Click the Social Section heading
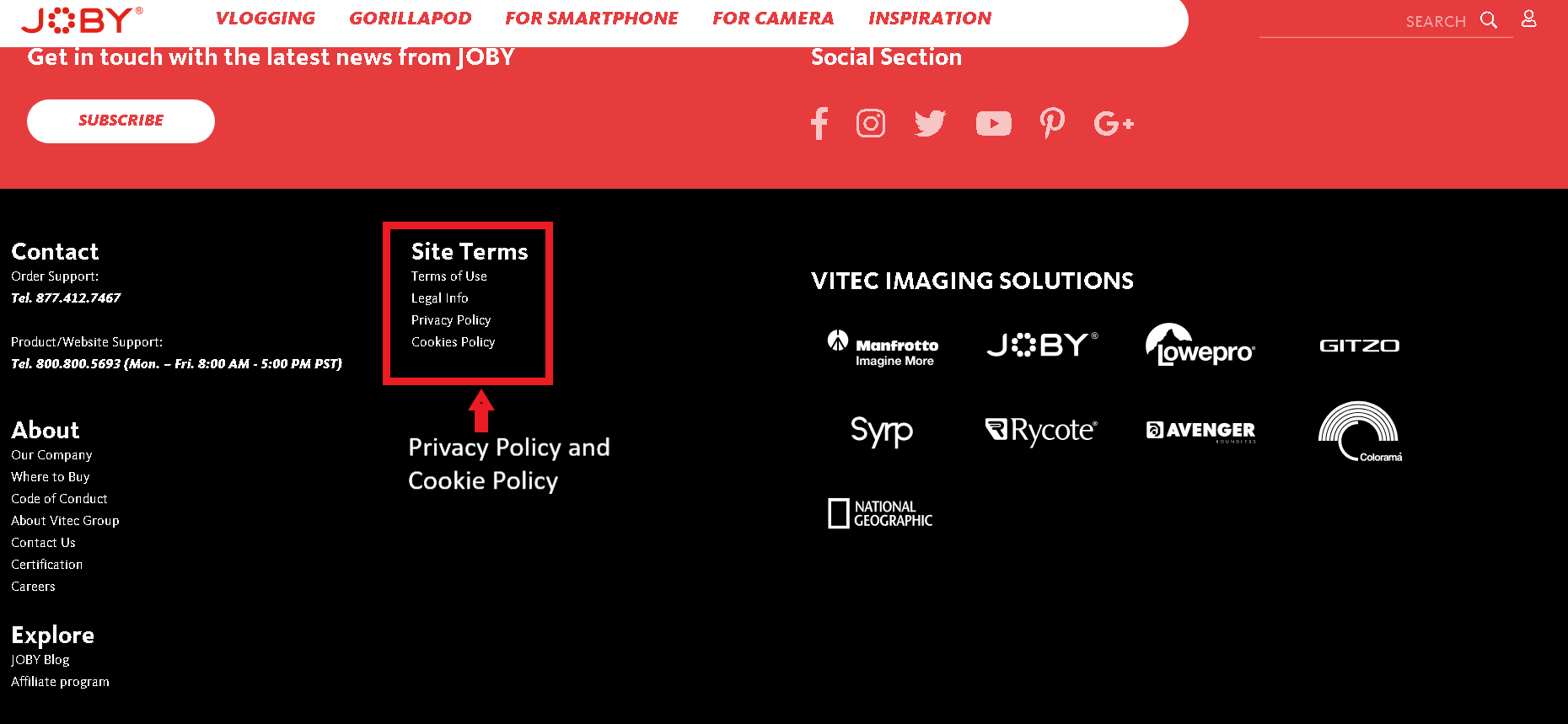 (x=886, y=57)
